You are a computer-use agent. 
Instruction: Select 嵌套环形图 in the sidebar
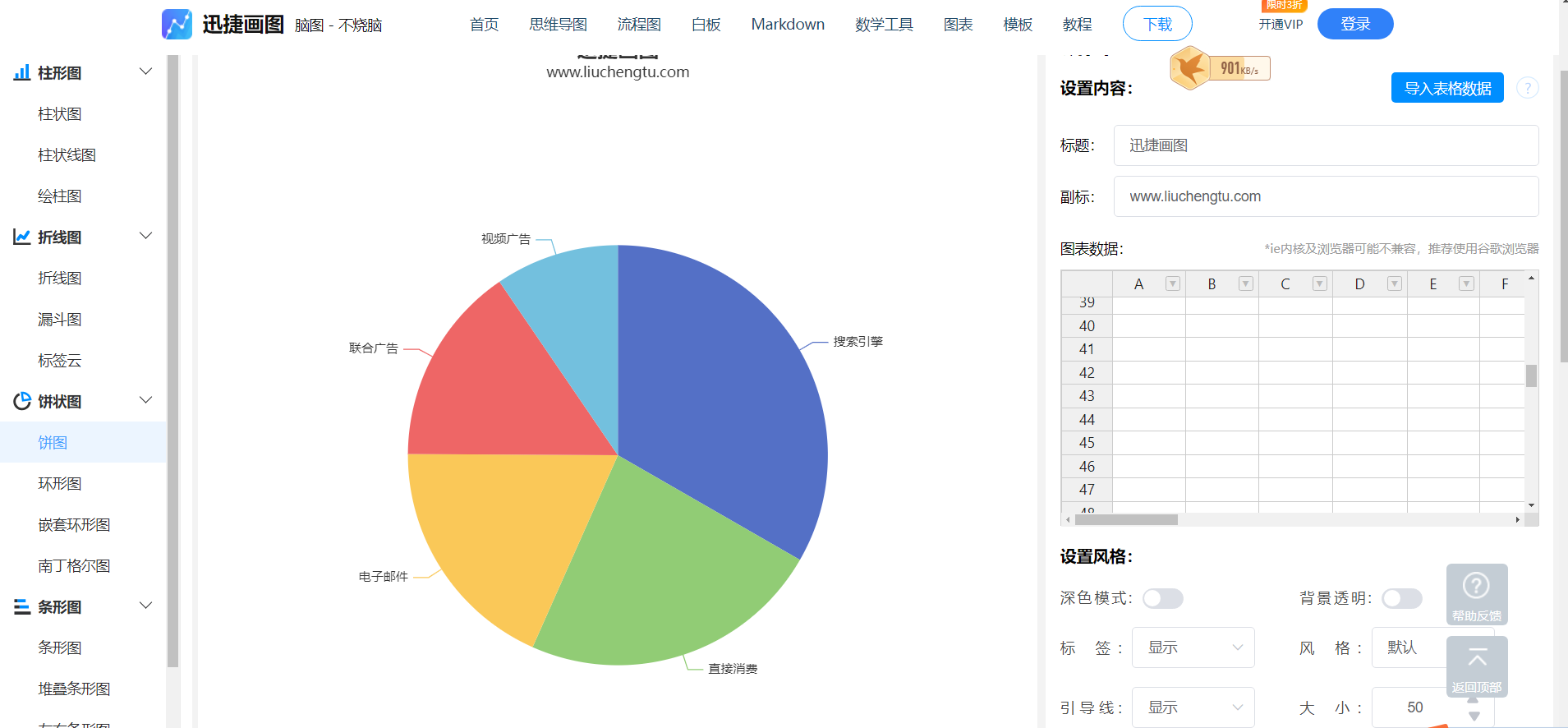(x=74, y=525)
